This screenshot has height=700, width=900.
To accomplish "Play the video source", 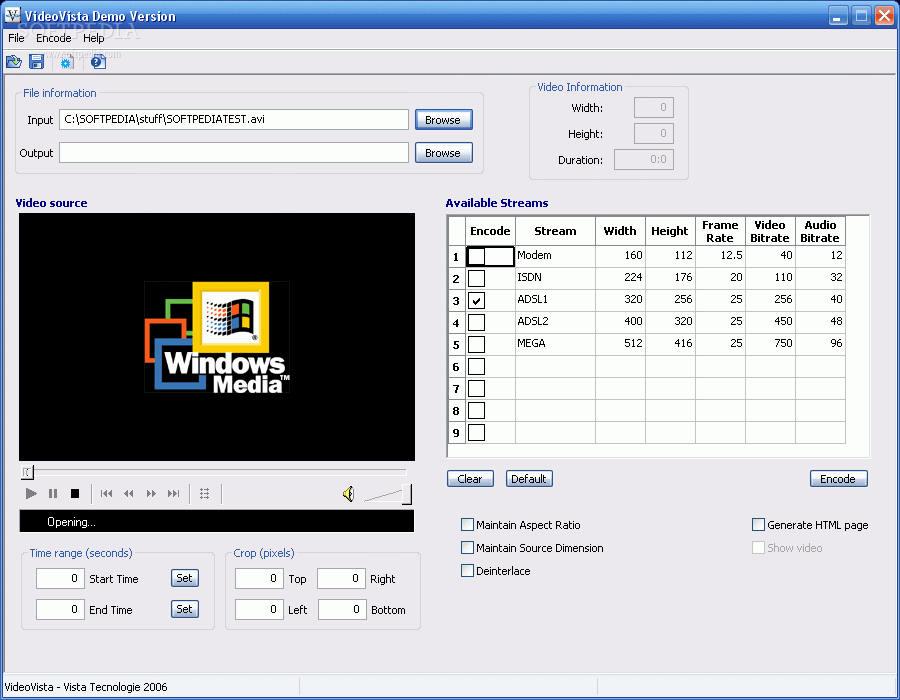I will (31, 493).
